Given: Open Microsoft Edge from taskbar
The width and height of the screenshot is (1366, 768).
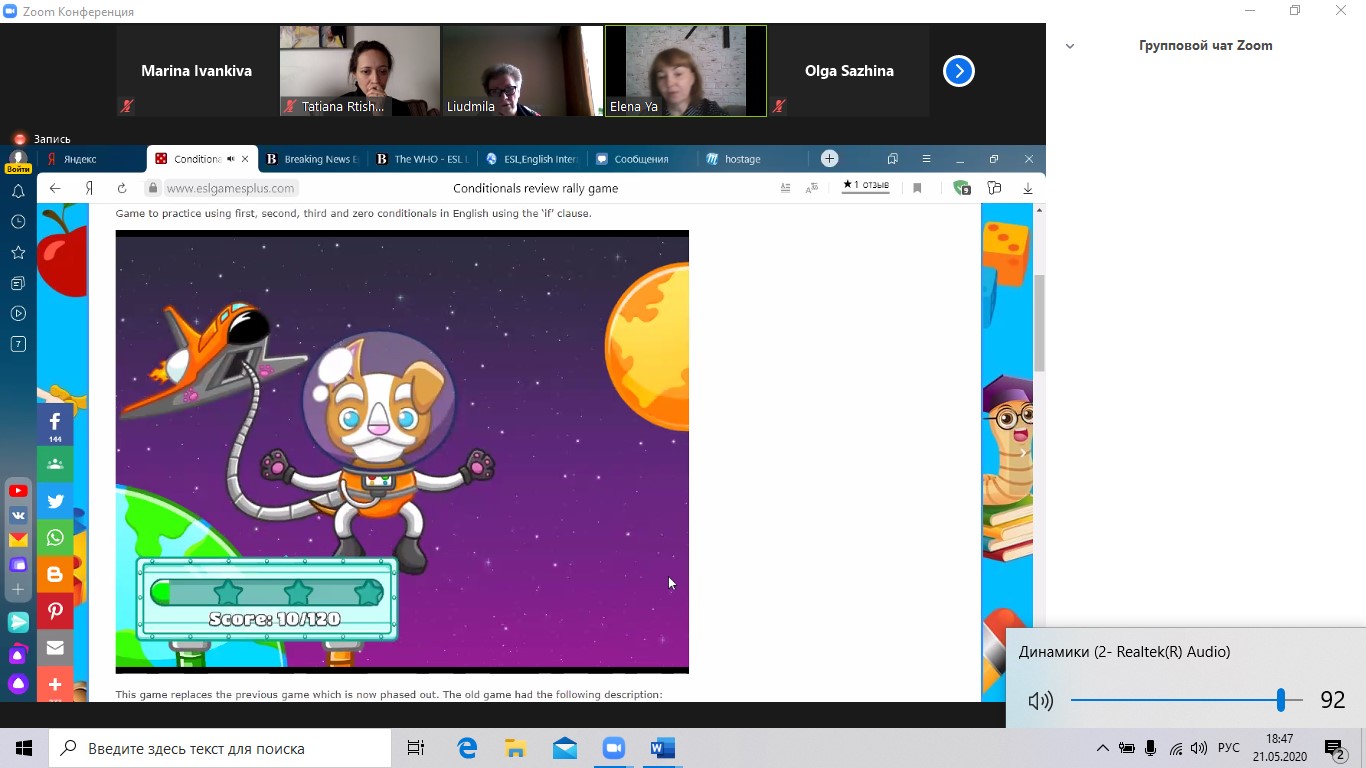Looking at the screenshot, I should [467, 748].
